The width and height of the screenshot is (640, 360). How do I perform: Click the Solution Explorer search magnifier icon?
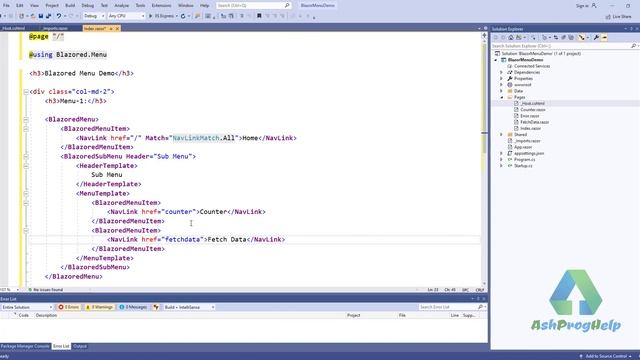pyautogui.click(x=633, y=46)
